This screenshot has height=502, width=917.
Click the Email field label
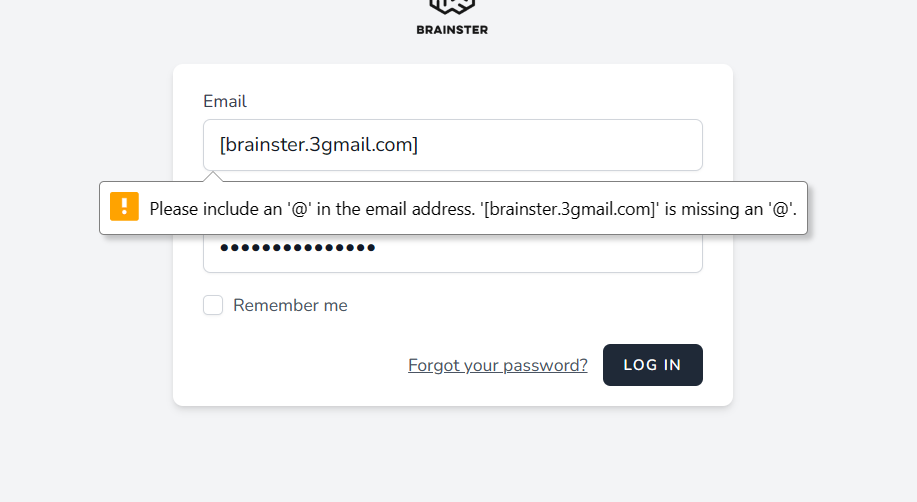coord(224,101)
